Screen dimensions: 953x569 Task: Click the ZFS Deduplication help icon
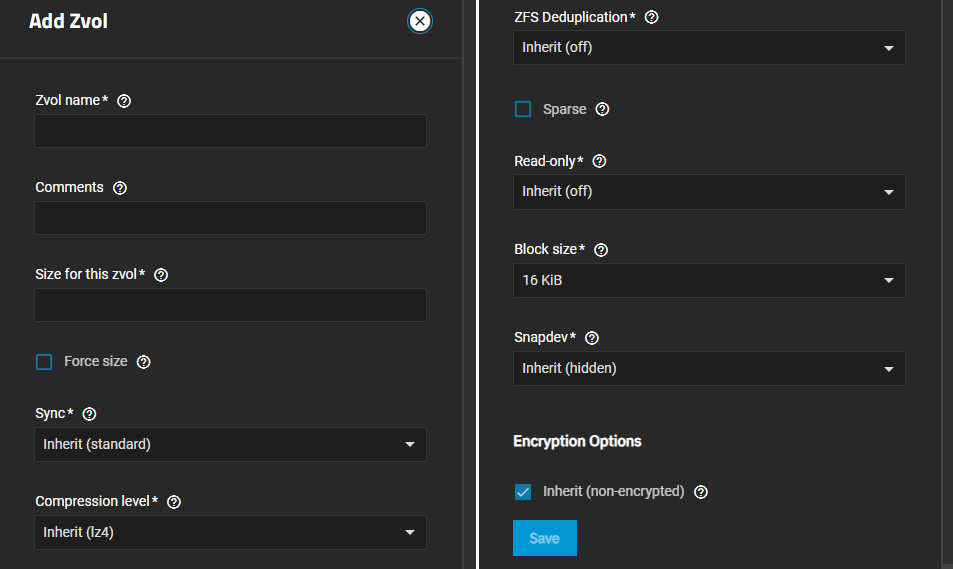[x=652, y=18]
